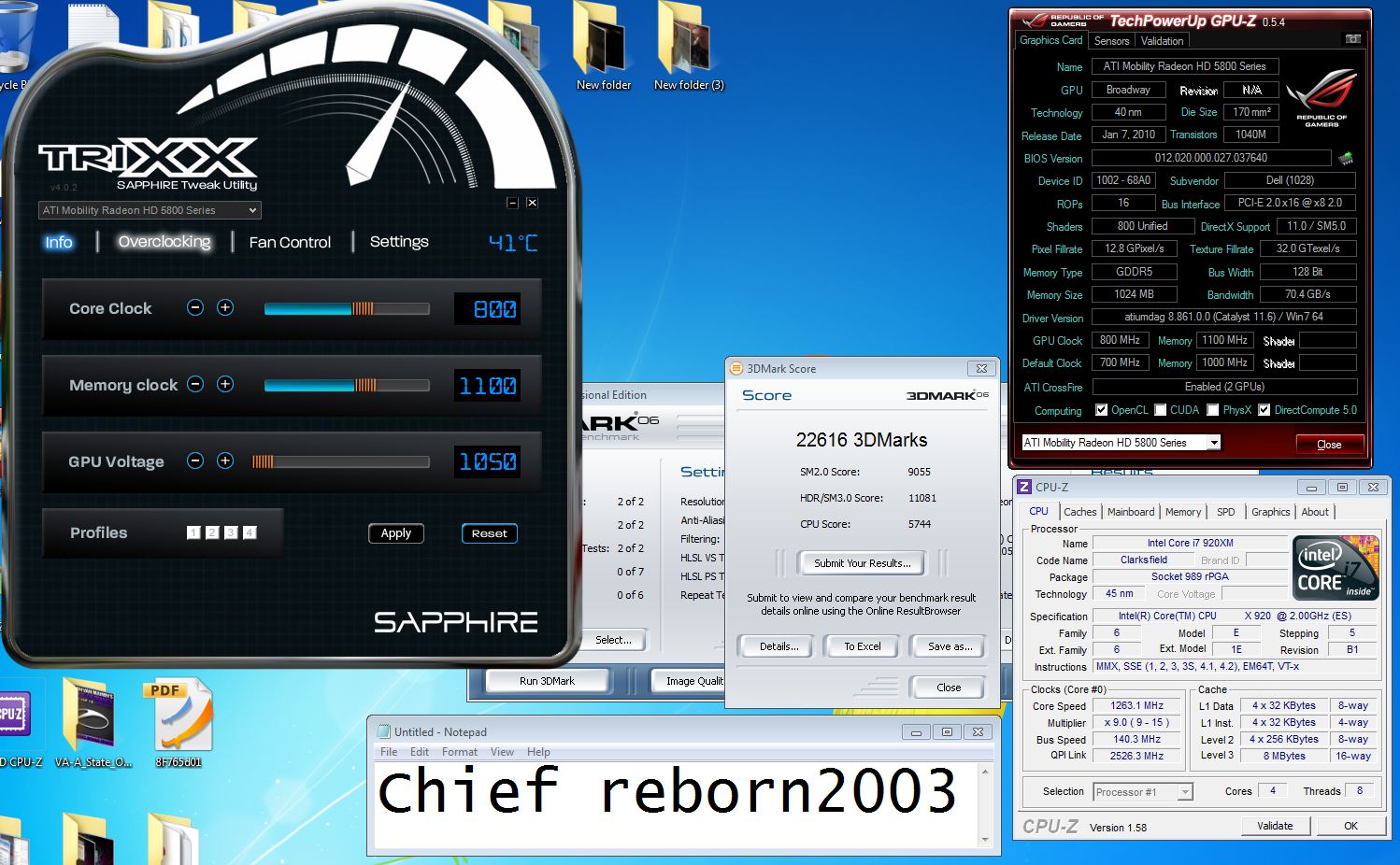Image resolution: width=1400 pixels, height=865 pixels.
Task: Click Submit Your Results button
Action: [x=862, y=563]
